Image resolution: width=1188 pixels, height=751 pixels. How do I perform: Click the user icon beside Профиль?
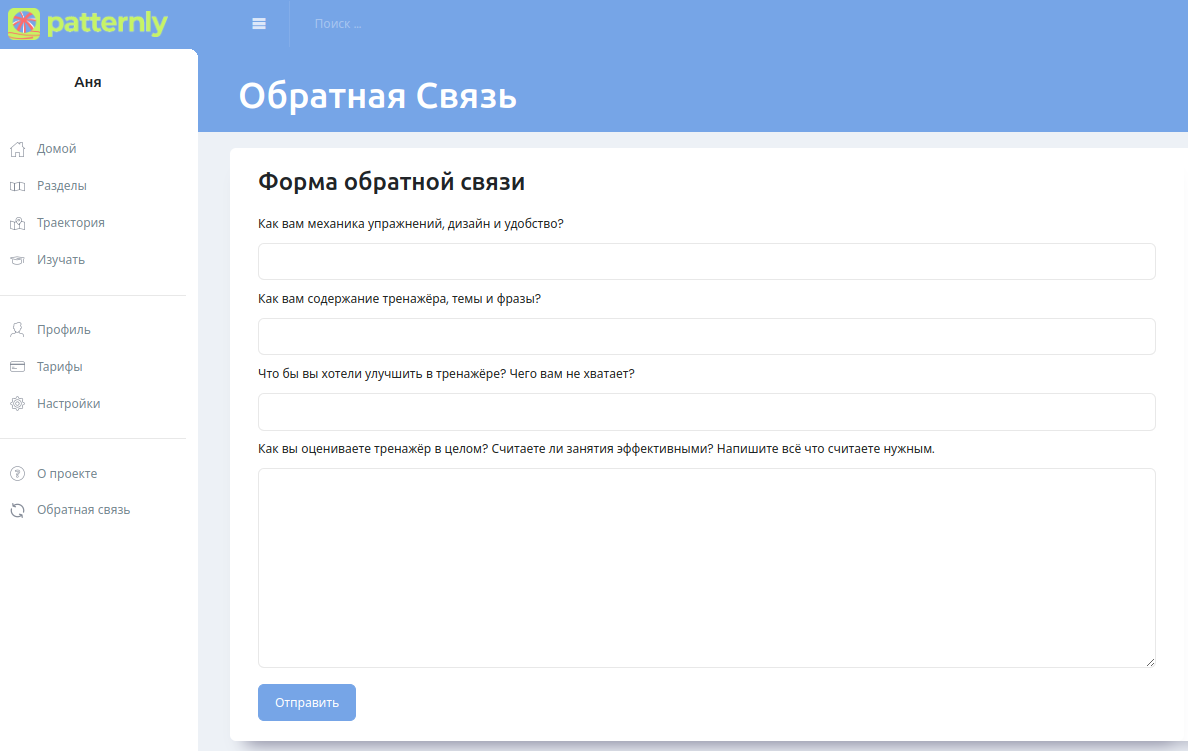[17, 330]
